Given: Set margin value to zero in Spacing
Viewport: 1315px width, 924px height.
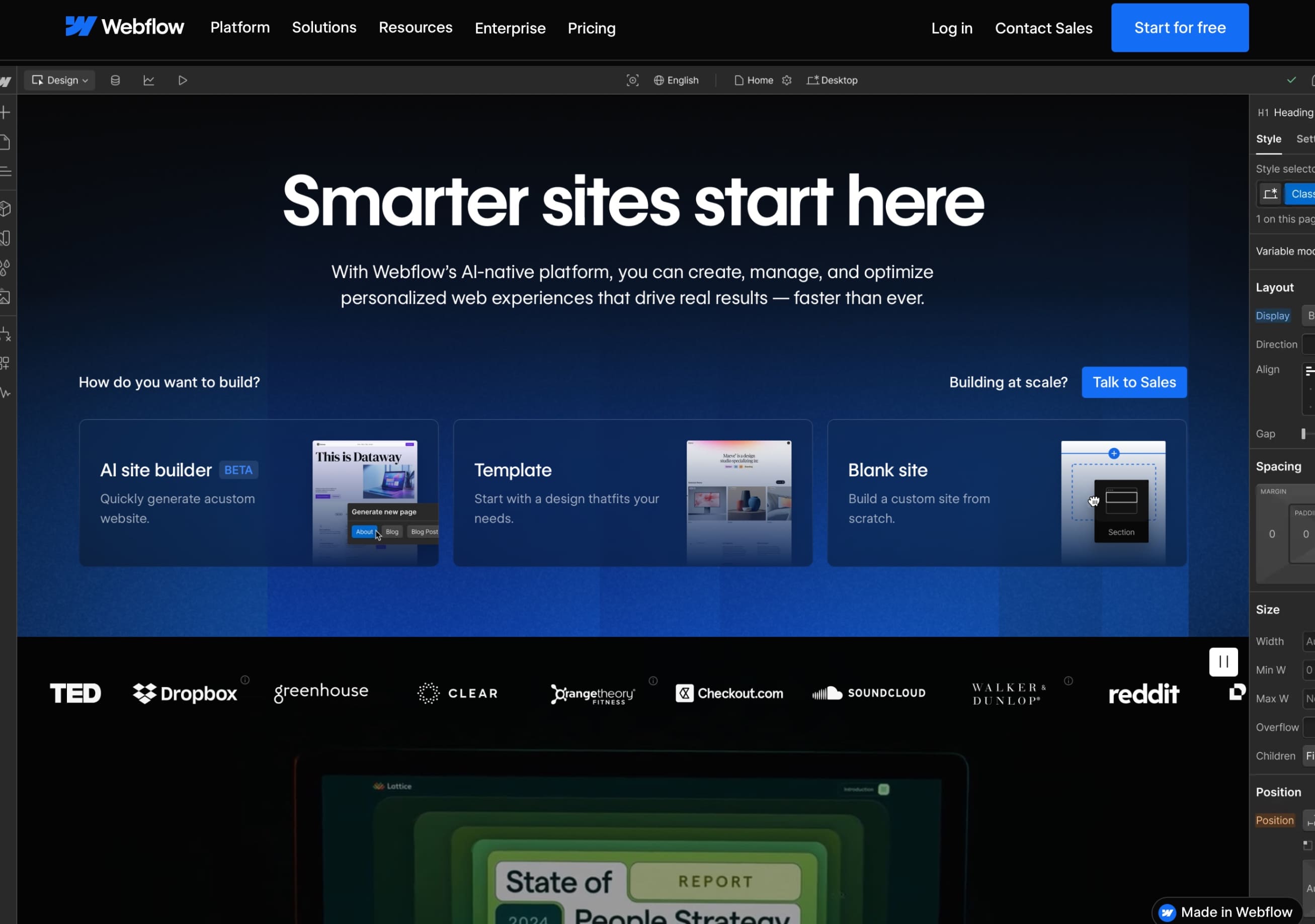Looking at the screenshot, I should [x=1272, y=534].
